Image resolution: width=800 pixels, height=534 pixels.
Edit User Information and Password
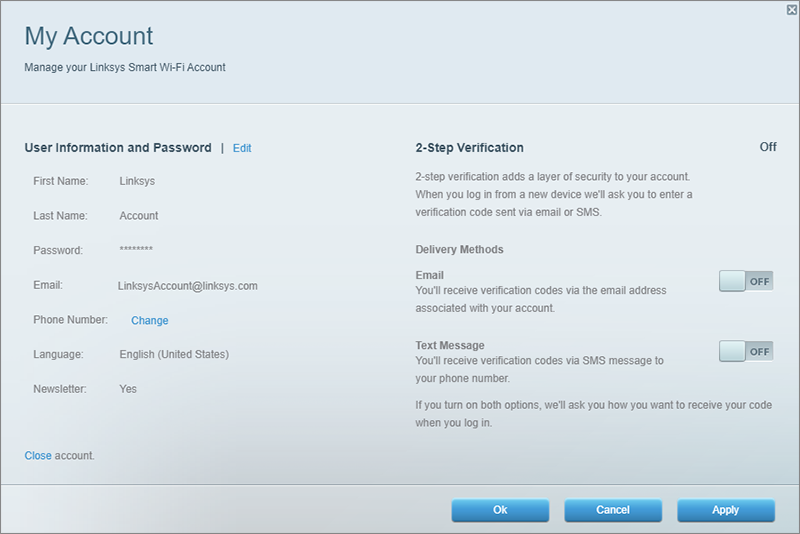[x=242, y=148]
